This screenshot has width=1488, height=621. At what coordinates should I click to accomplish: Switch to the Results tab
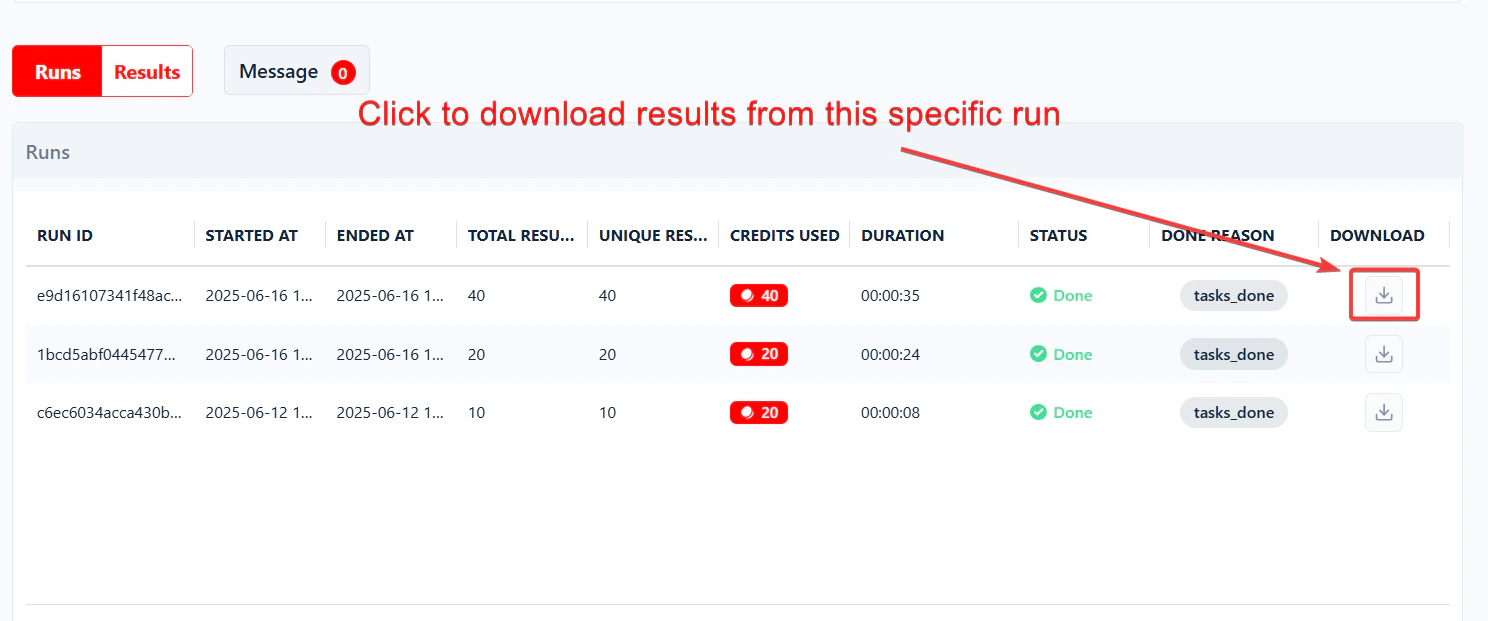coord(147,72)
